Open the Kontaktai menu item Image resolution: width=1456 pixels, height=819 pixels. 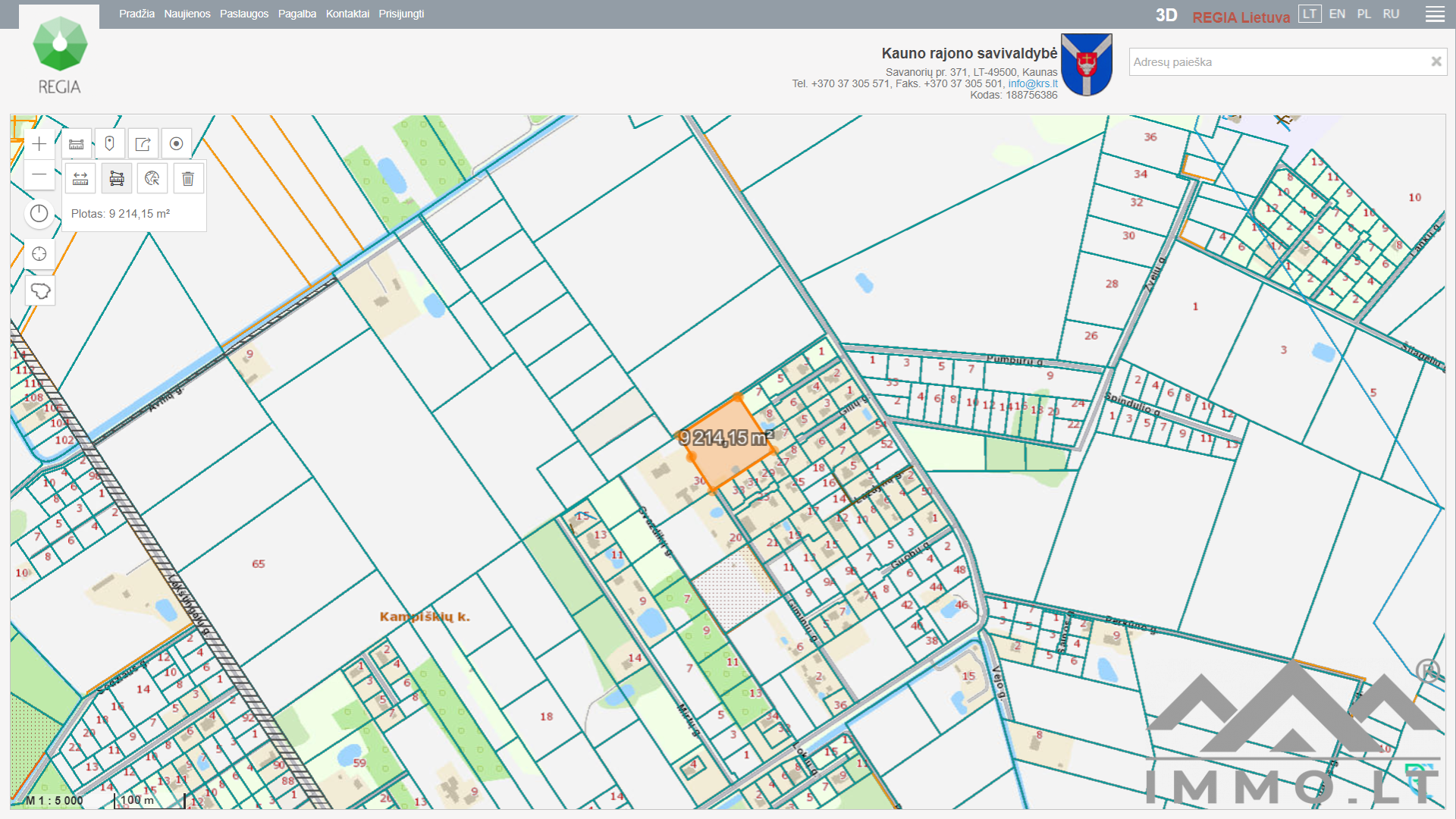point(347,14)
